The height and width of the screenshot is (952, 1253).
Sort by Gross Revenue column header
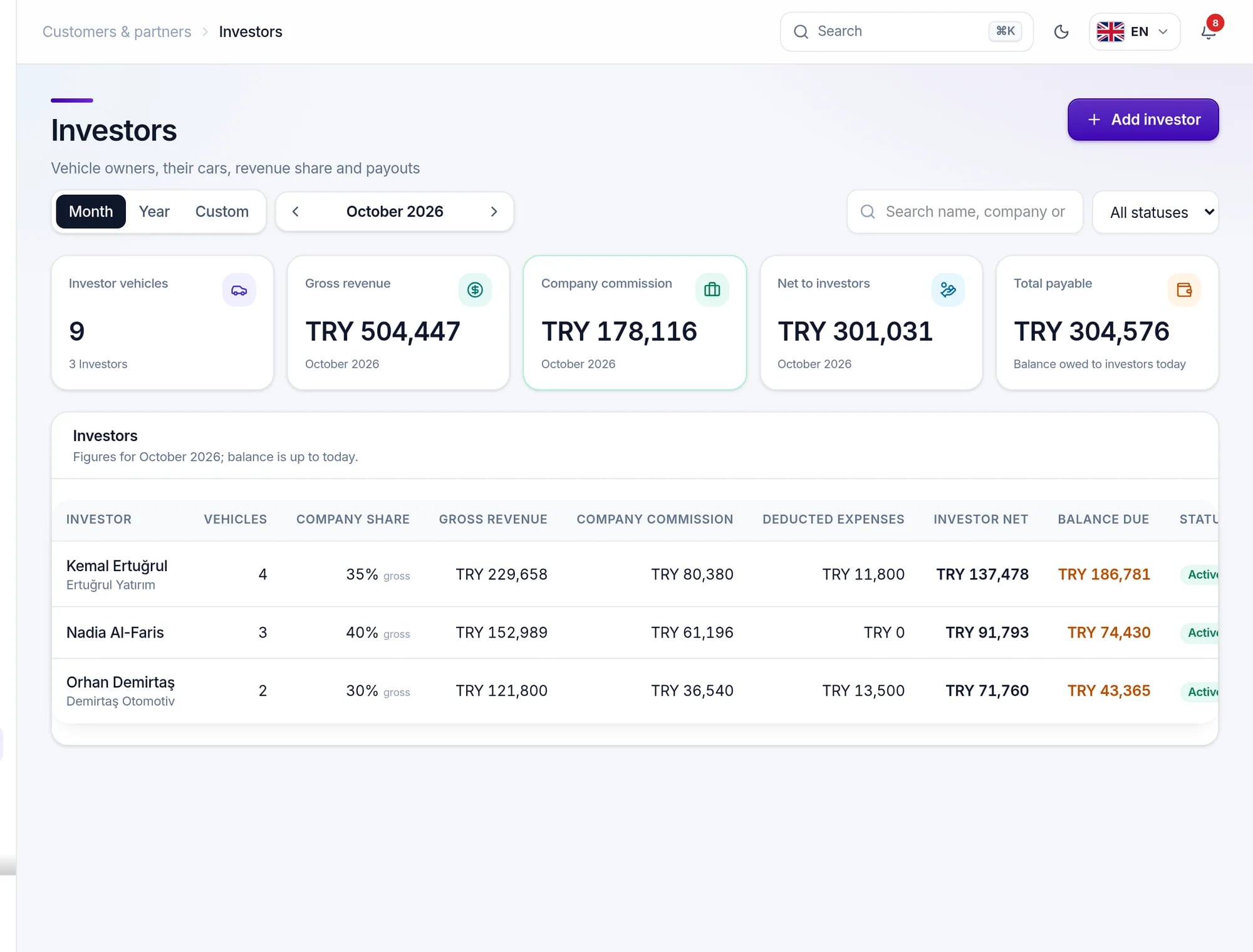tap(493, 519)
